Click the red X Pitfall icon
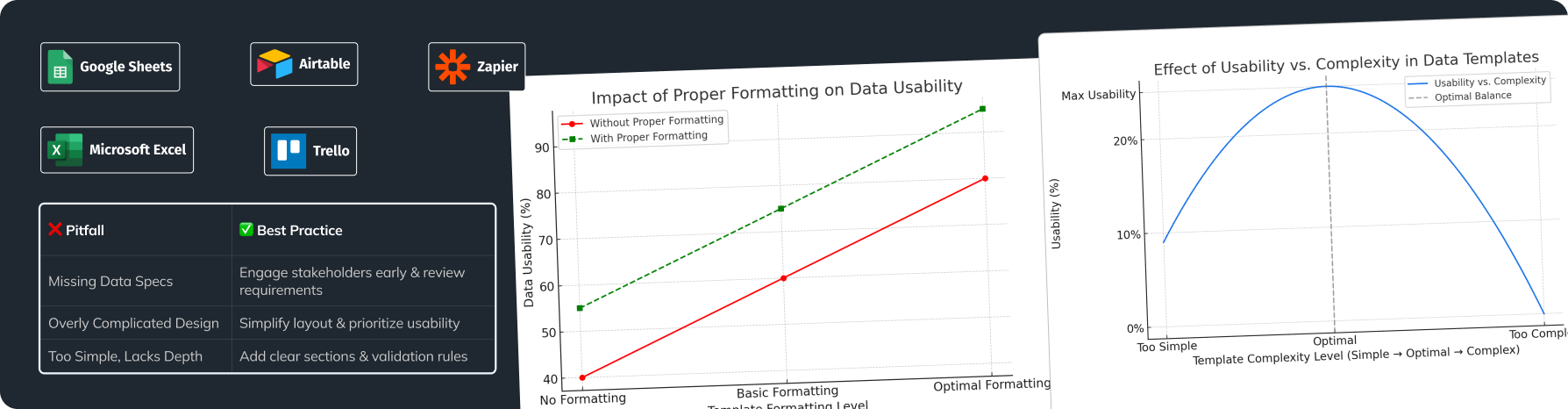1568x409 pixels. pos(55,230)
